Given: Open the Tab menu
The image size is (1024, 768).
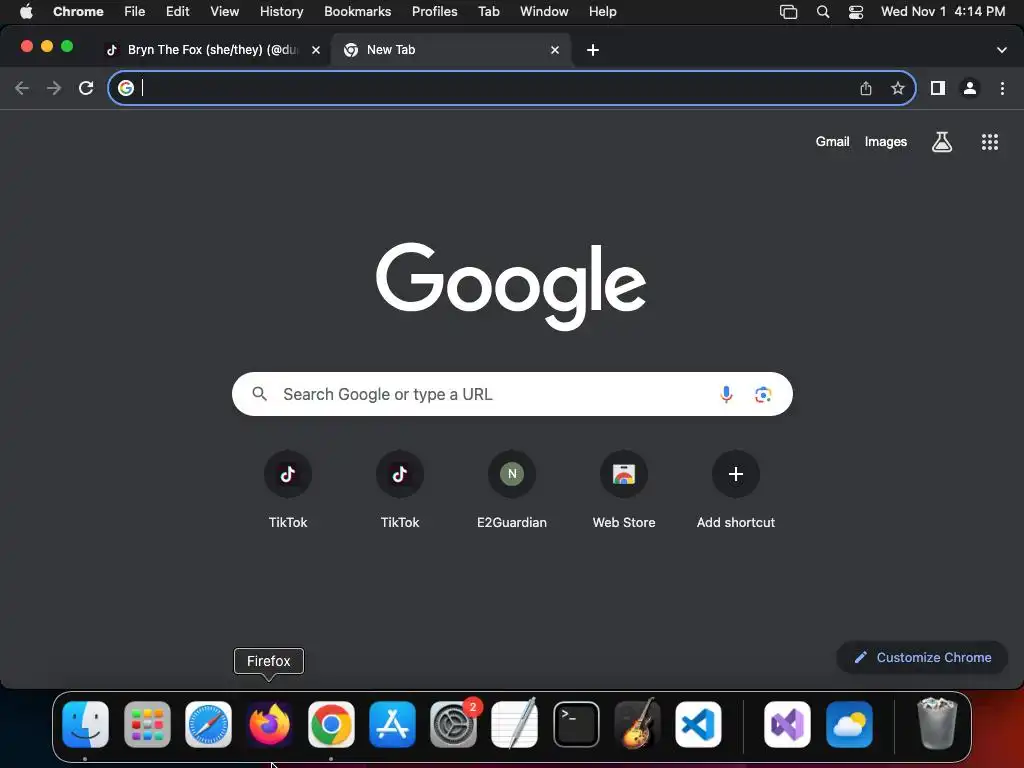Looking at the screenshot, I should (488, 12).
